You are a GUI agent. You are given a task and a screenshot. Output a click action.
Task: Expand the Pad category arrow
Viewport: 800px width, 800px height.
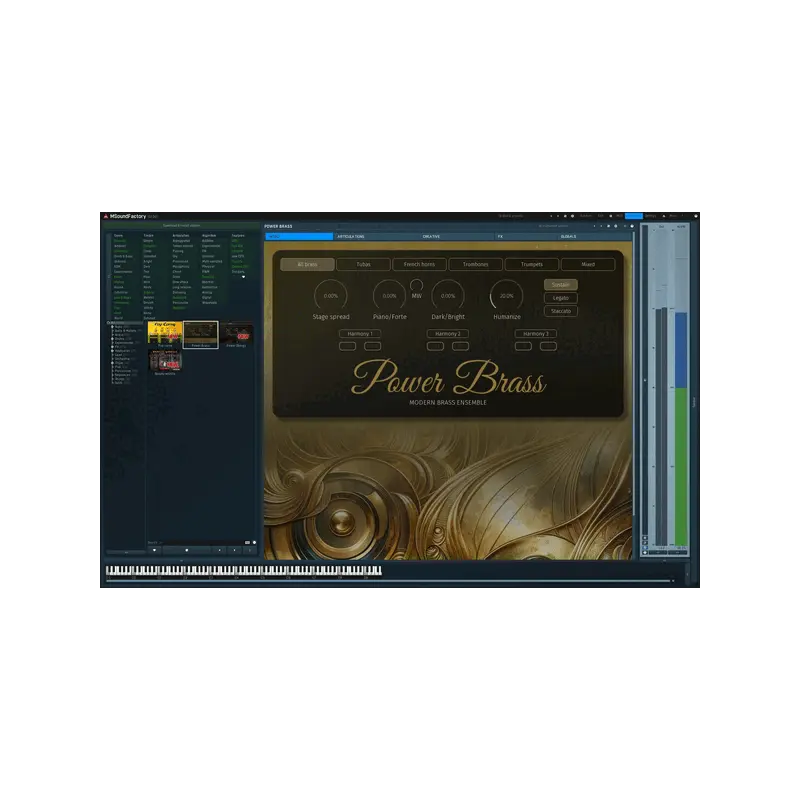click(112, 367)
